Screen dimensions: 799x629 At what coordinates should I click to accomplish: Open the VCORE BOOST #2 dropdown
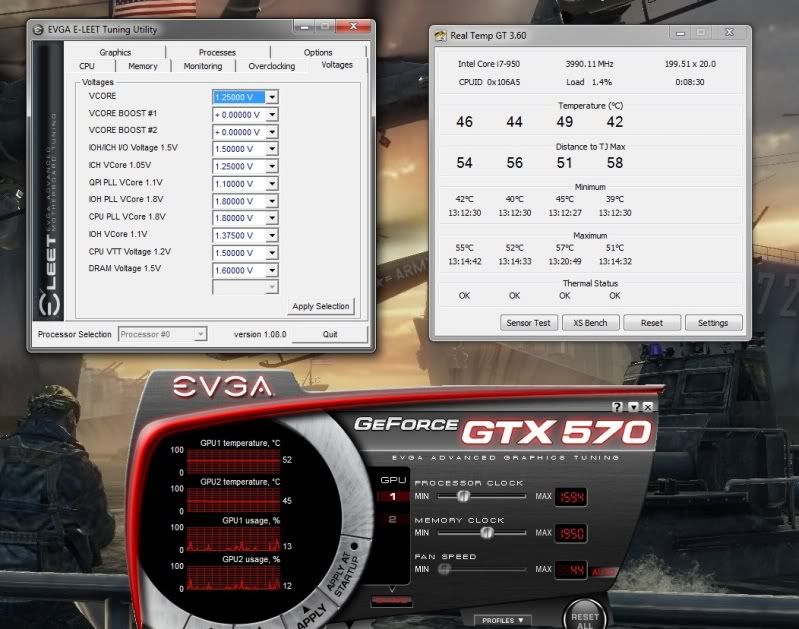[x=272, y=132]
